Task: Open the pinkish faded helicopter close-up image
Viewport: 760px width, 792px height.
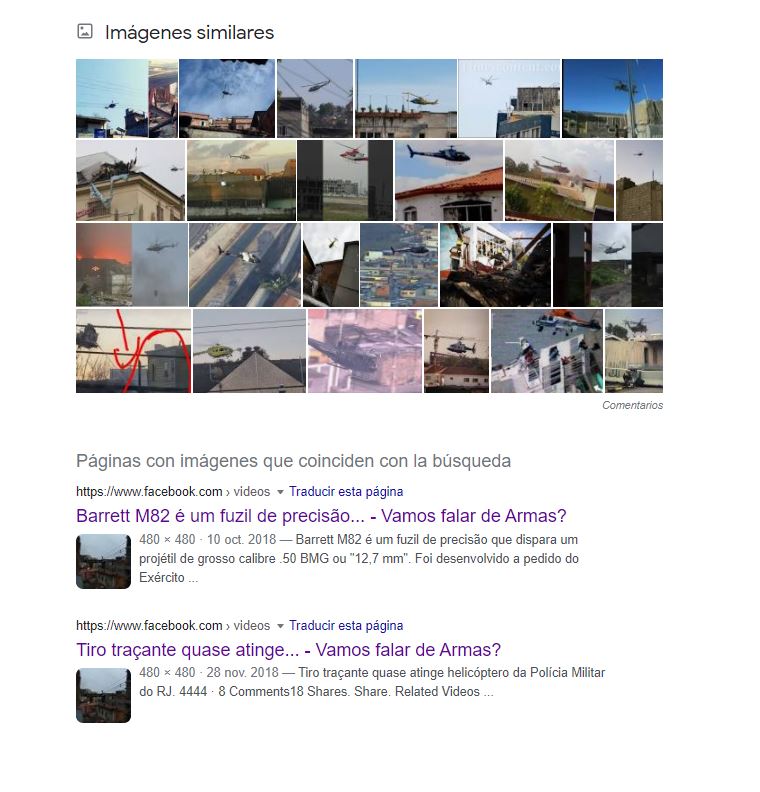Action: tap(365, 351)
